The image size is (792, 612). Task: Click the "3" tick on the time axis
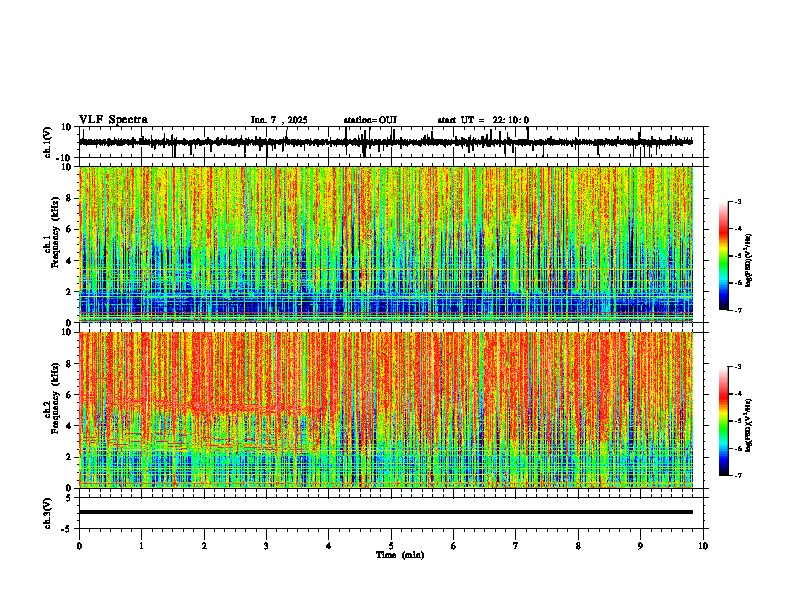[x=266, y=546]
